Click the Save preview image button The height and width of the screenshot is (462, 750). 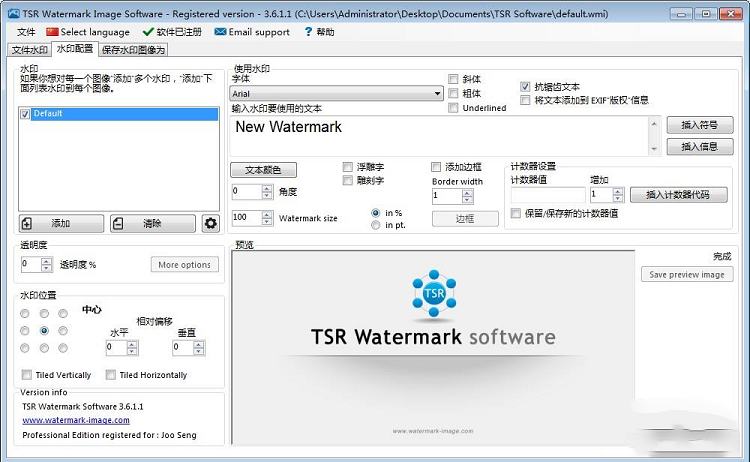[x=687, y=275]
